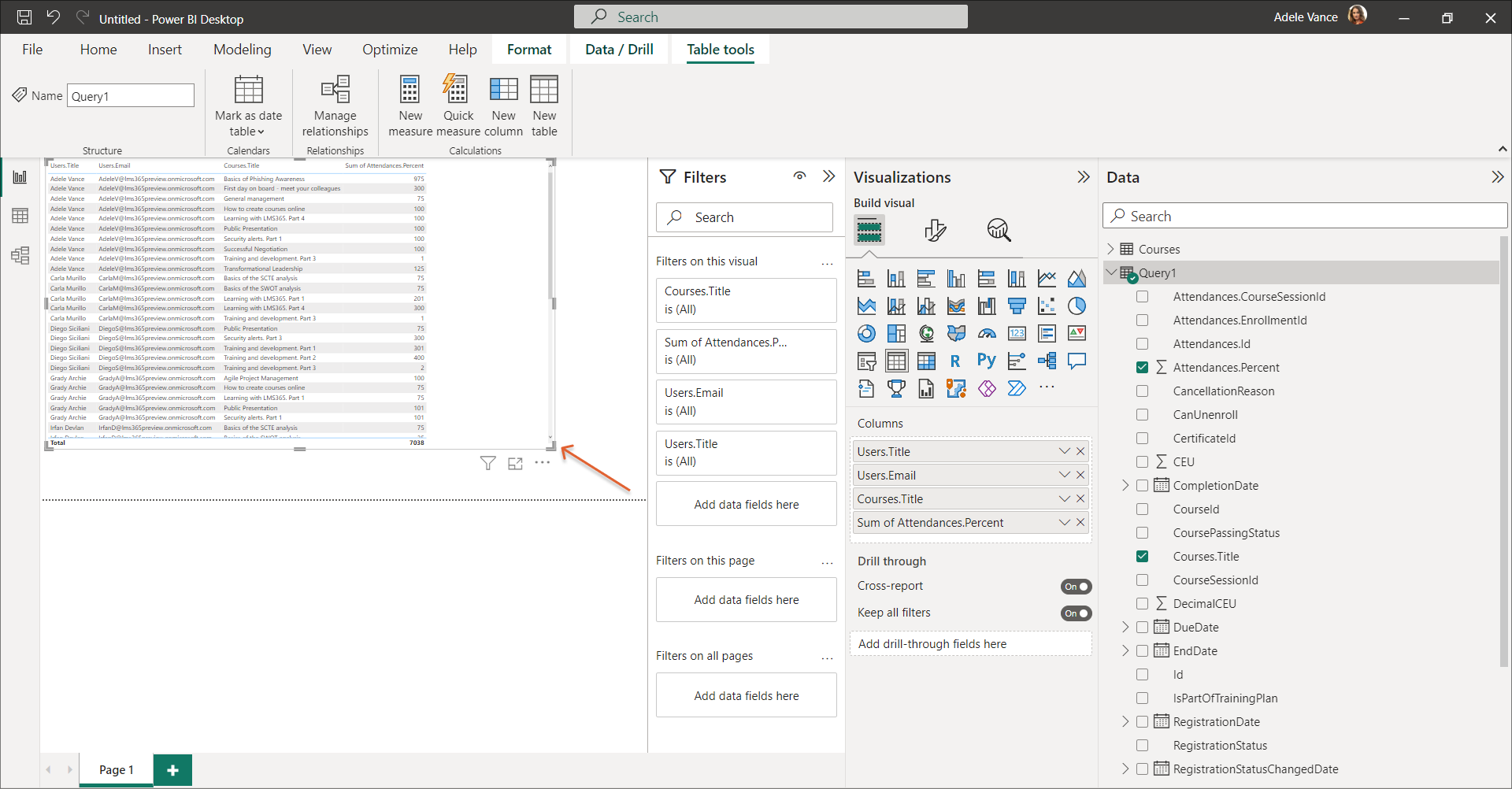Open Model view in left sidebar
Screen dimensions: 1512x789
pyautogui.click(x=20, y=255)
